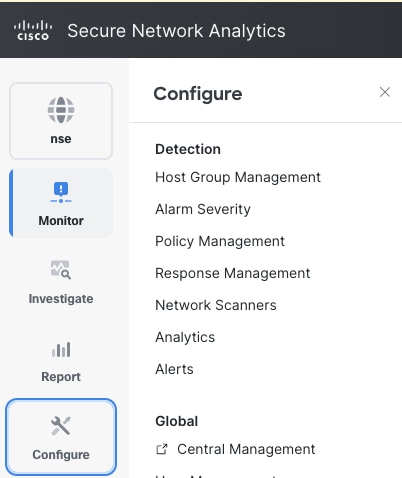Open the Report bar chart icon
The width and height of the screenshot is (402, 478).
pyautogui.click(x=61, y=349)
